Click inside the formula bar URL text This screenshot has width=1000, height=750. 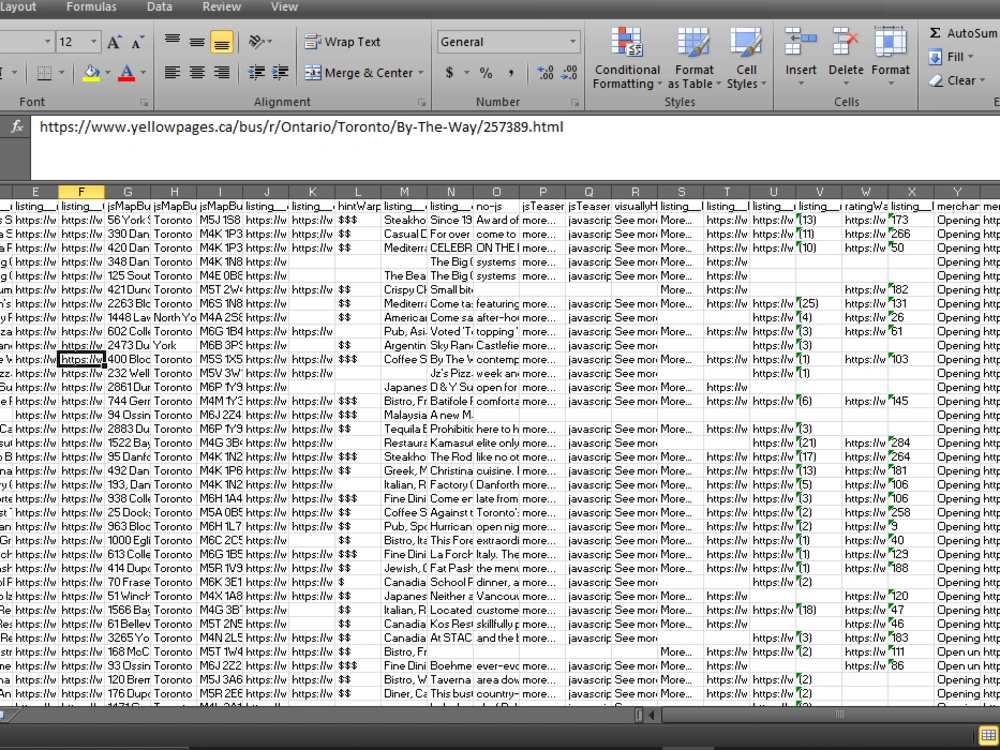(x=301, y=127)
